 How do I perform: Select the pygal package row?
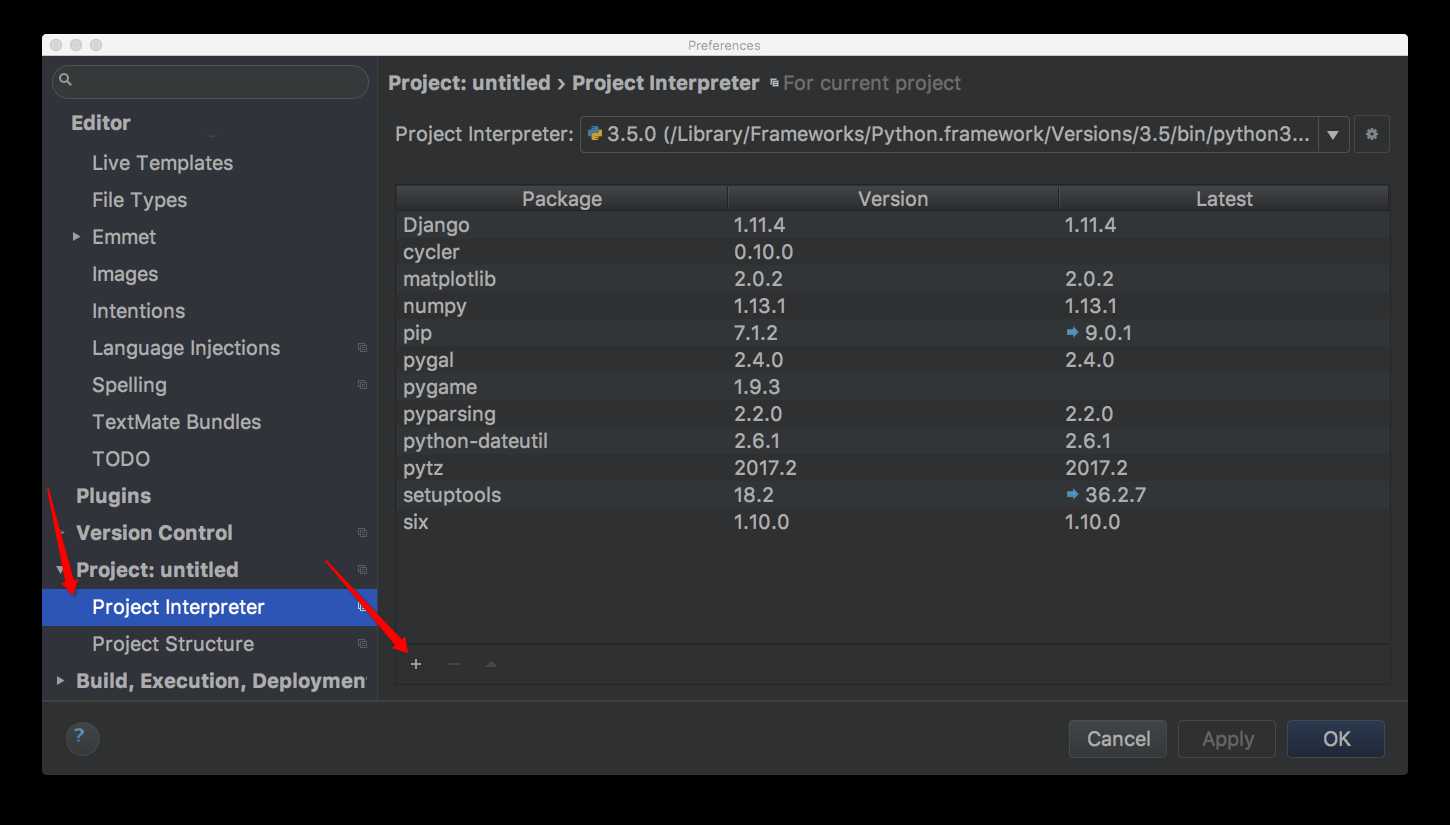coord(892,360)
